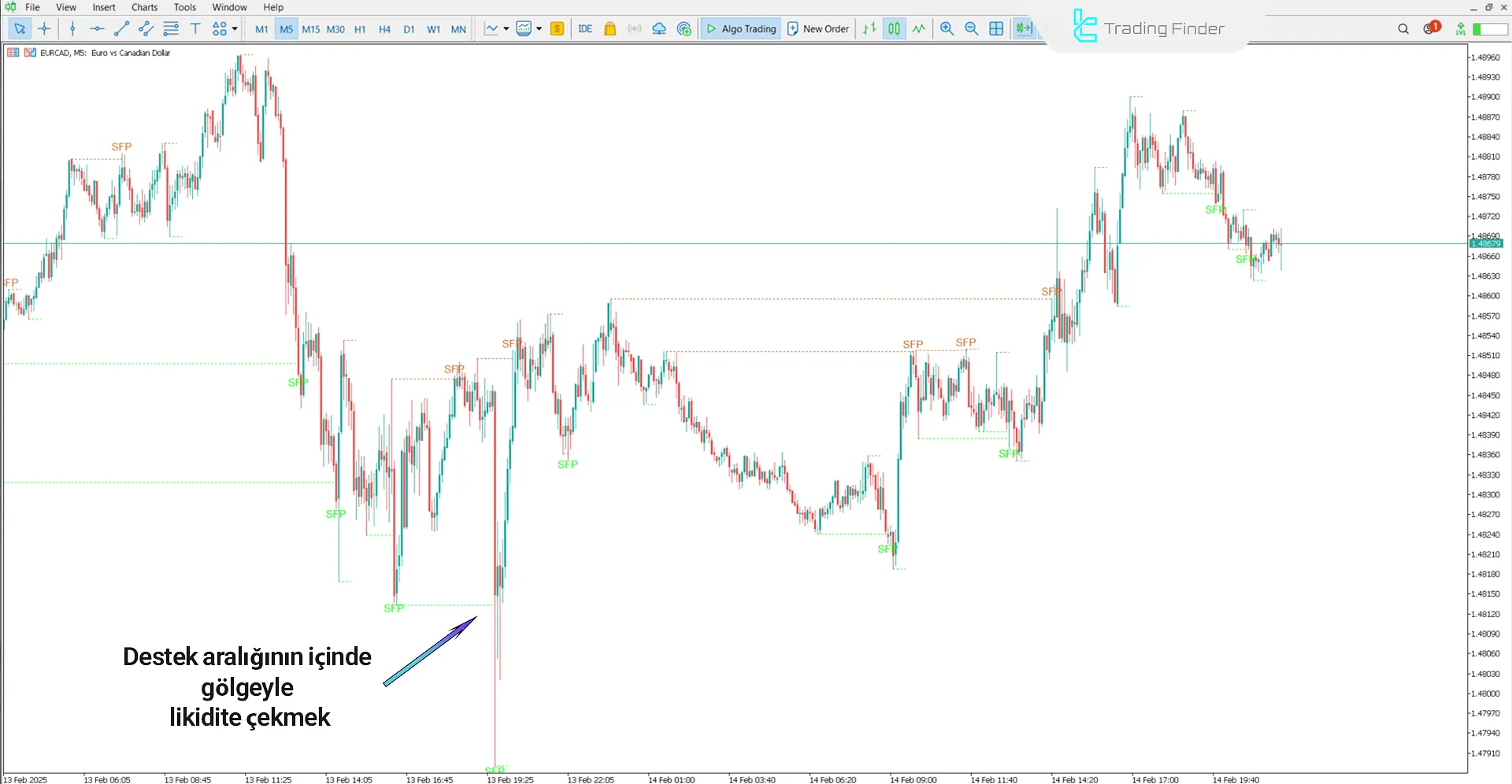Zoom in on the chart
The height and width of the screenshot is (784, 1512).
click(x=947, y=29)
